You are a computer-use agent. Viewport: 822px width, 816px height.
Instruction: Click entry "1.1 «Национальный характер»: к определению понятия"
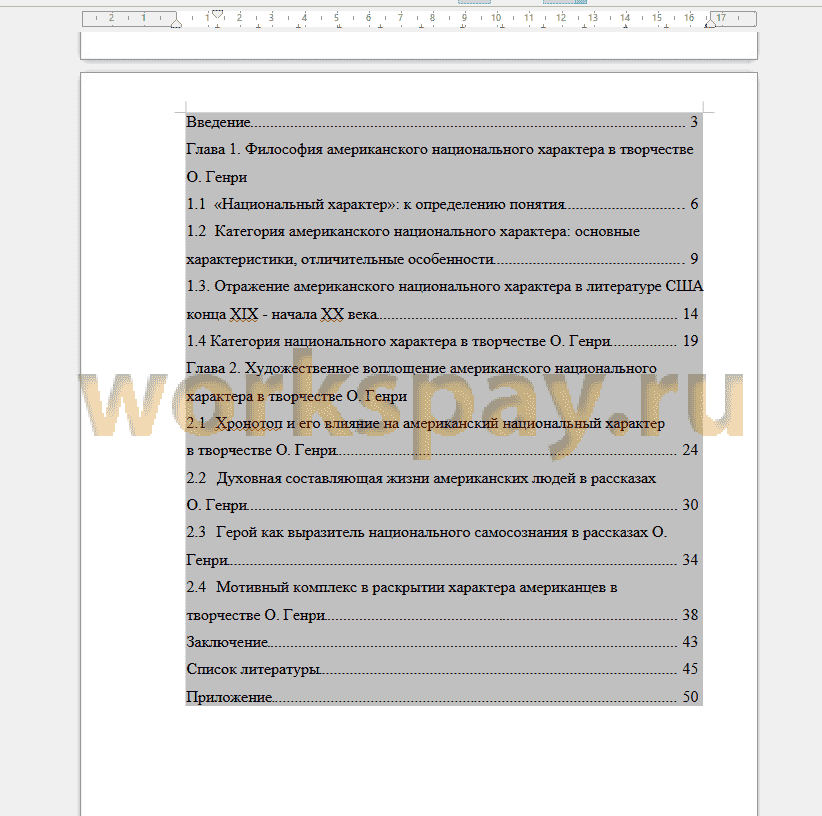442,204
